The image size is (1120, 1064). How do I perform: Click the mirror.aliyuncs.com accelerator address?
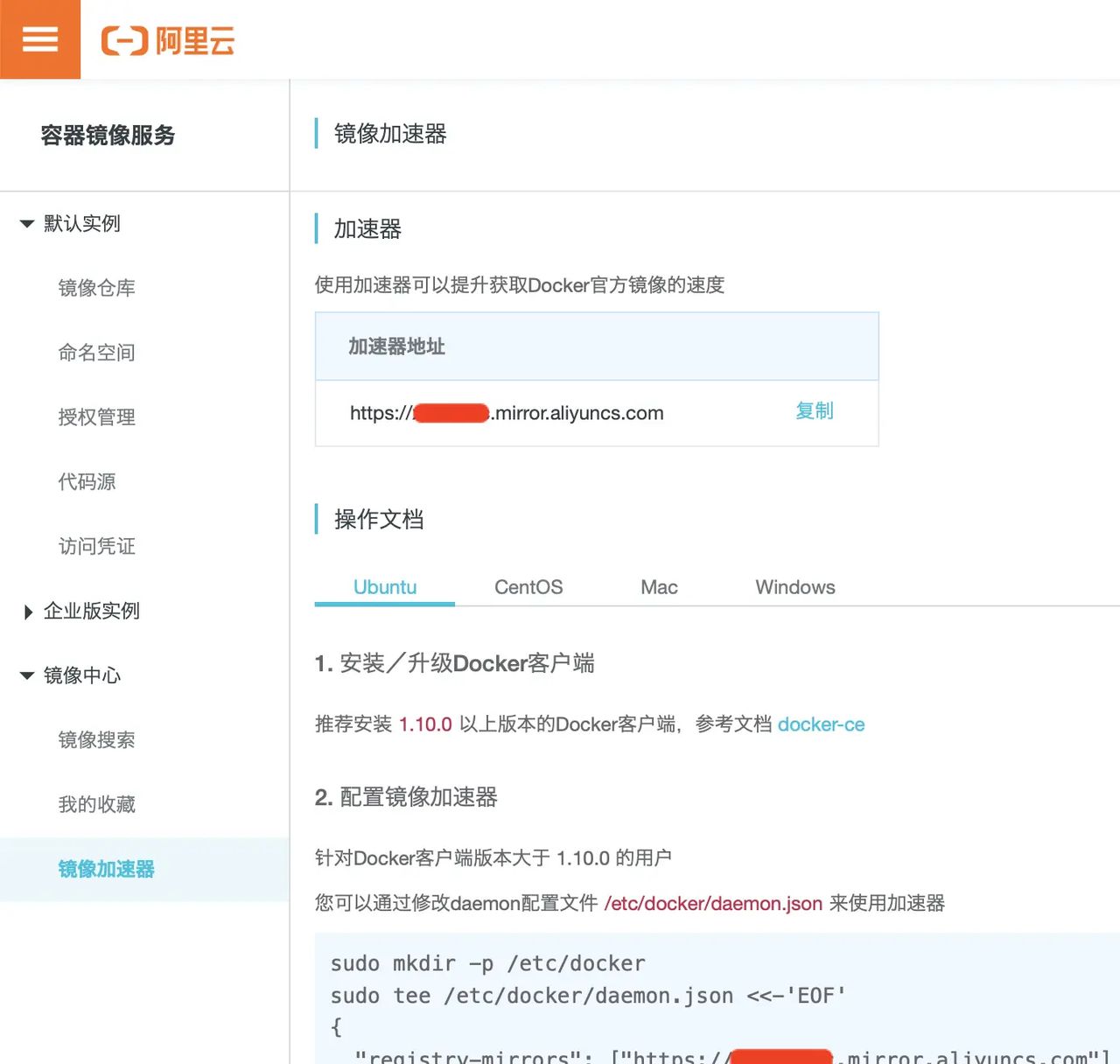pyautogui.click(x=507, y=413)
